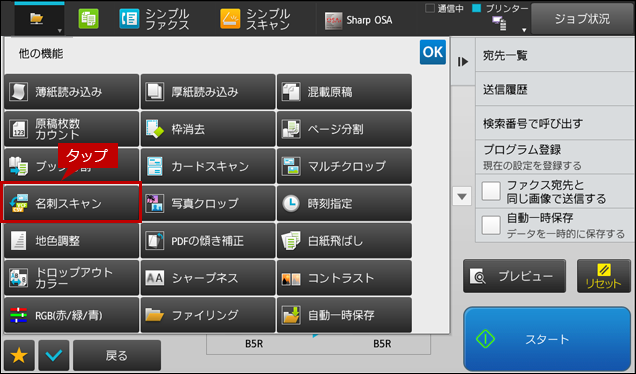This screenshot has width=636, height=374.
Task: Open the green copy mode icon
Action: [x=88, y=19]
